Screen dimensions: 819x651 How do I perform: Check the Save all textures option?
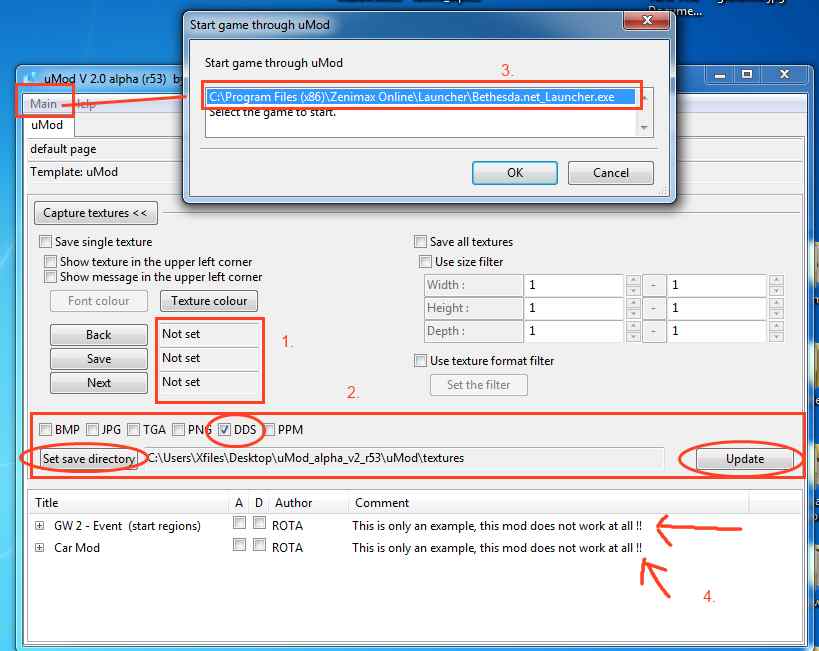[420, 242]
